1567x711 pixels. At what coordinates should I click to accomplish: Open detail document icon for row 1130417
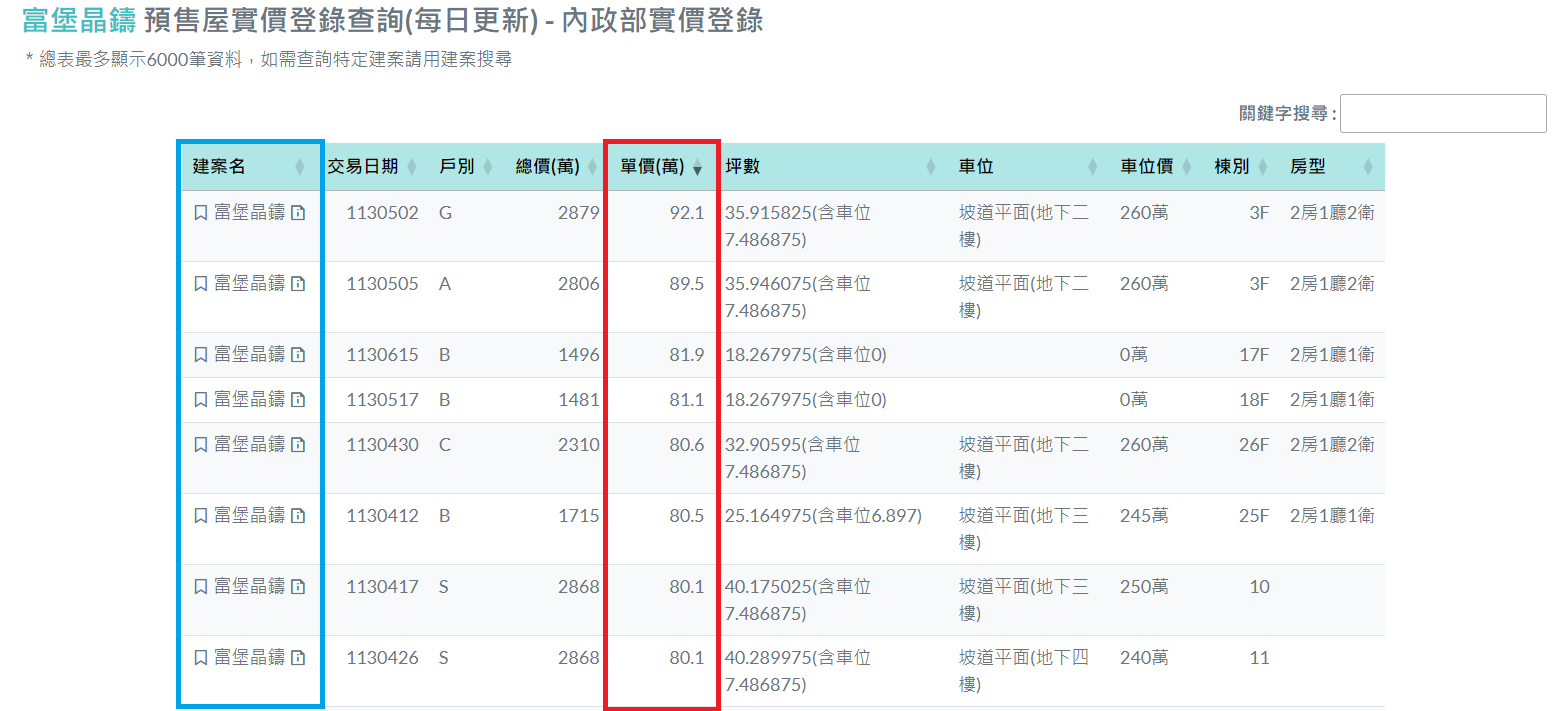click(297, 587)
